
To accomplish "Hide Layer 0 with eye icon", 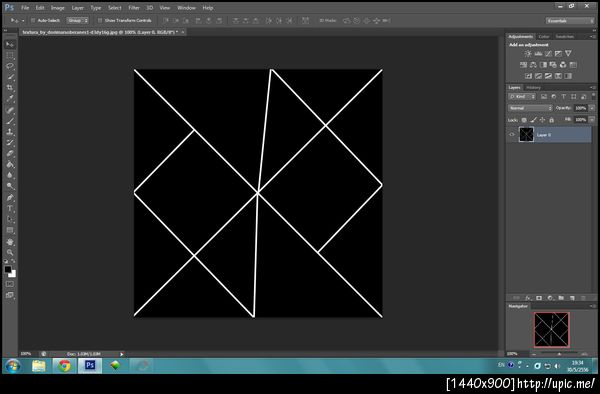I will coord(512,135).
